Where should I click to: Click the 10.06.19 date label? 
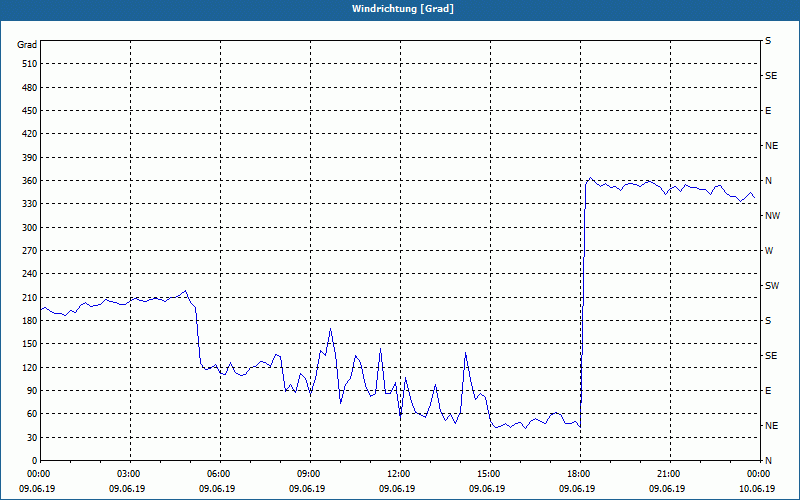tap(757, 489)
